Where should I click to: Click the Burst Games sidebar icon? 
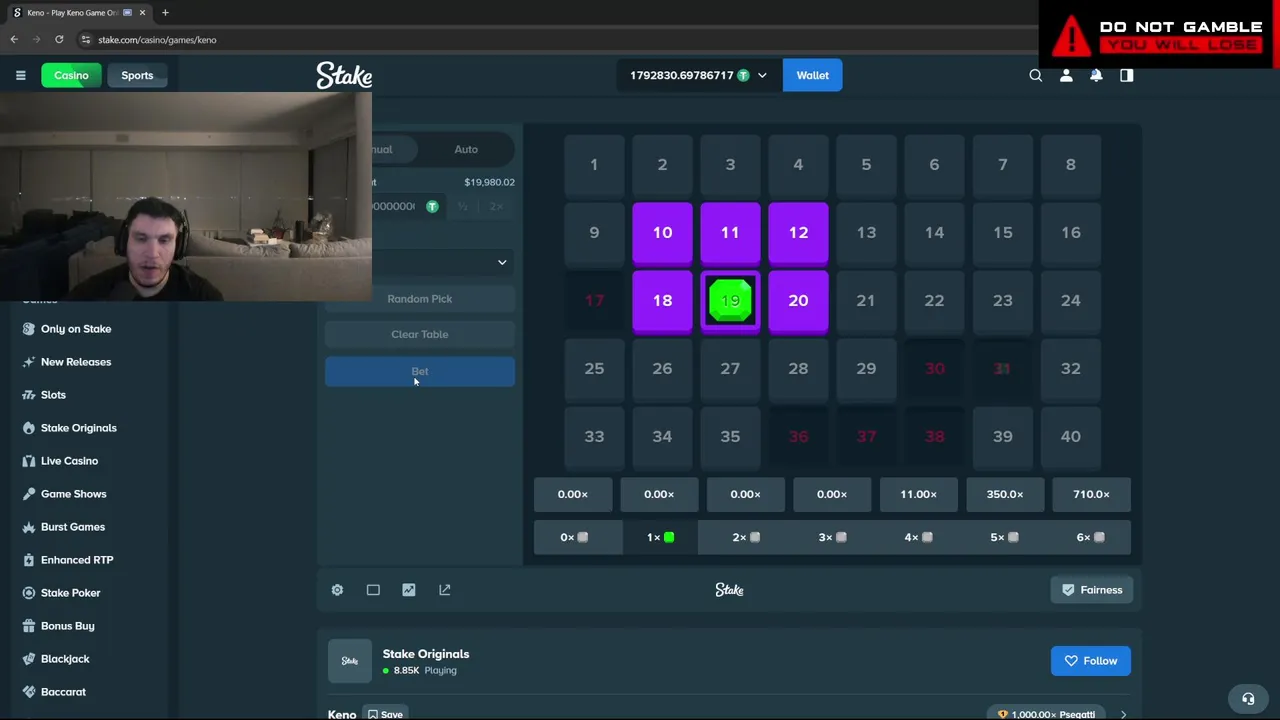(29, 527)
